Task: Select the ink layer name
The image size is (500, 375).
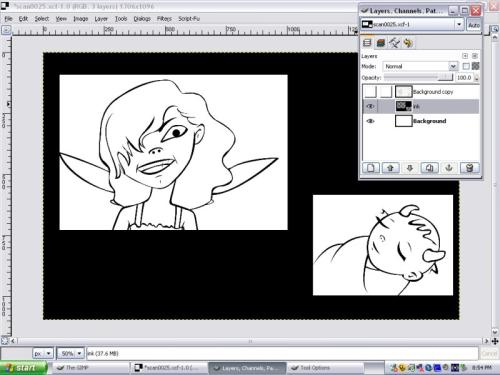Action: coord(416,107)
